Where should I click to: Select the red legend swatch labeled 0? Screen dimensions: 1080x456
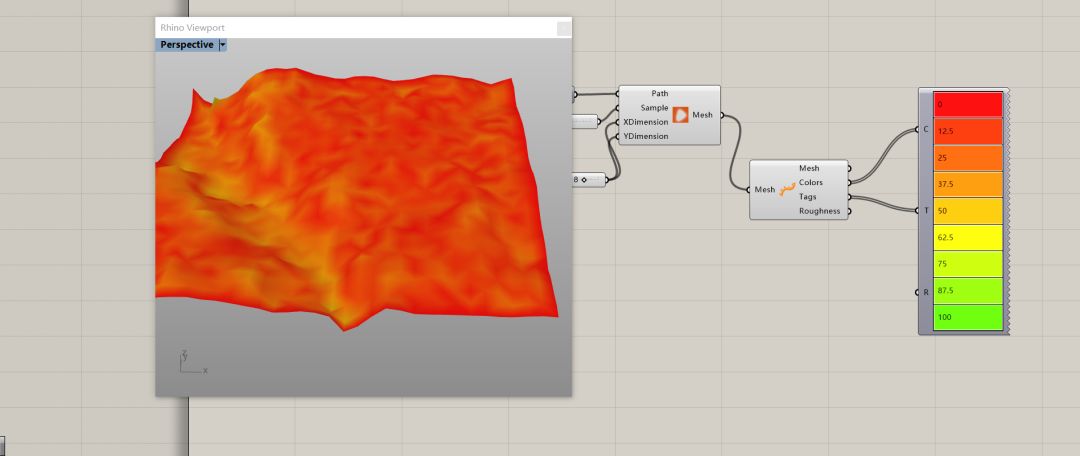(x=967, y=104)
